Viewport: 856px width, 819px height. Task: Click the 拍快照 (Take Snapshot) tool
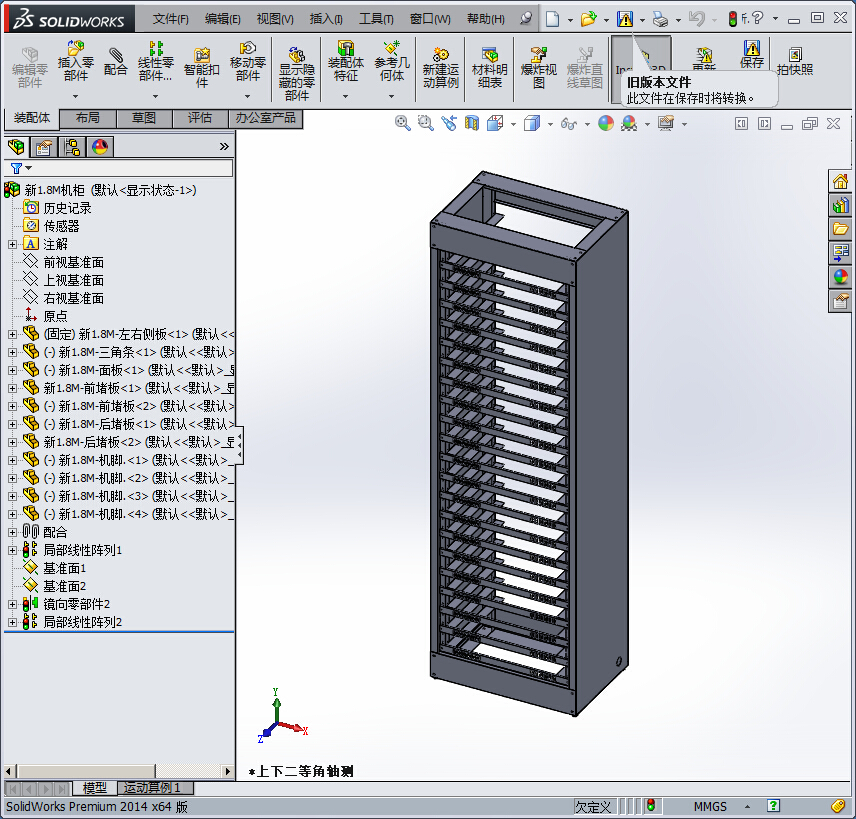pyautogui.click(x=795, y=61)
